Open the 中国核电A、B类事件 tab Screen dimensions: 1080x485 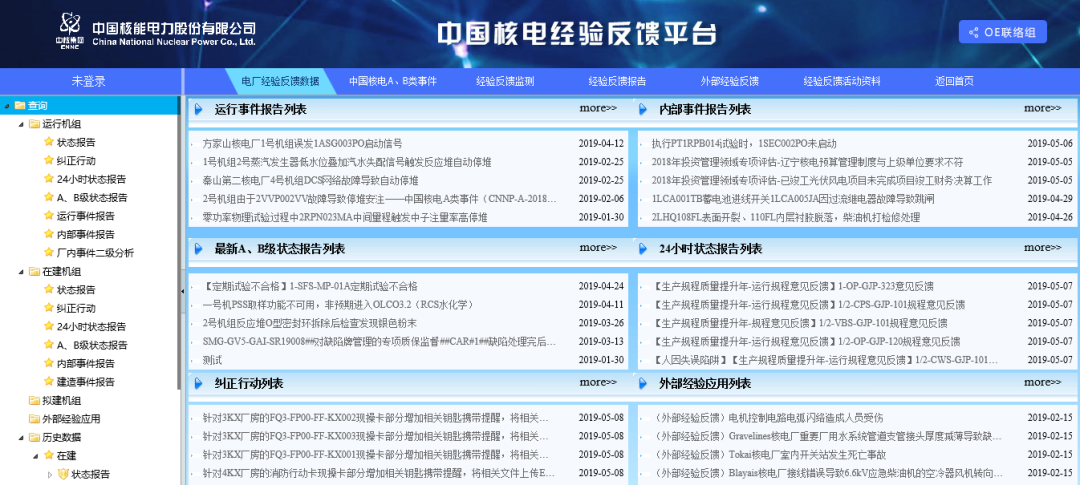pos(393,81)
